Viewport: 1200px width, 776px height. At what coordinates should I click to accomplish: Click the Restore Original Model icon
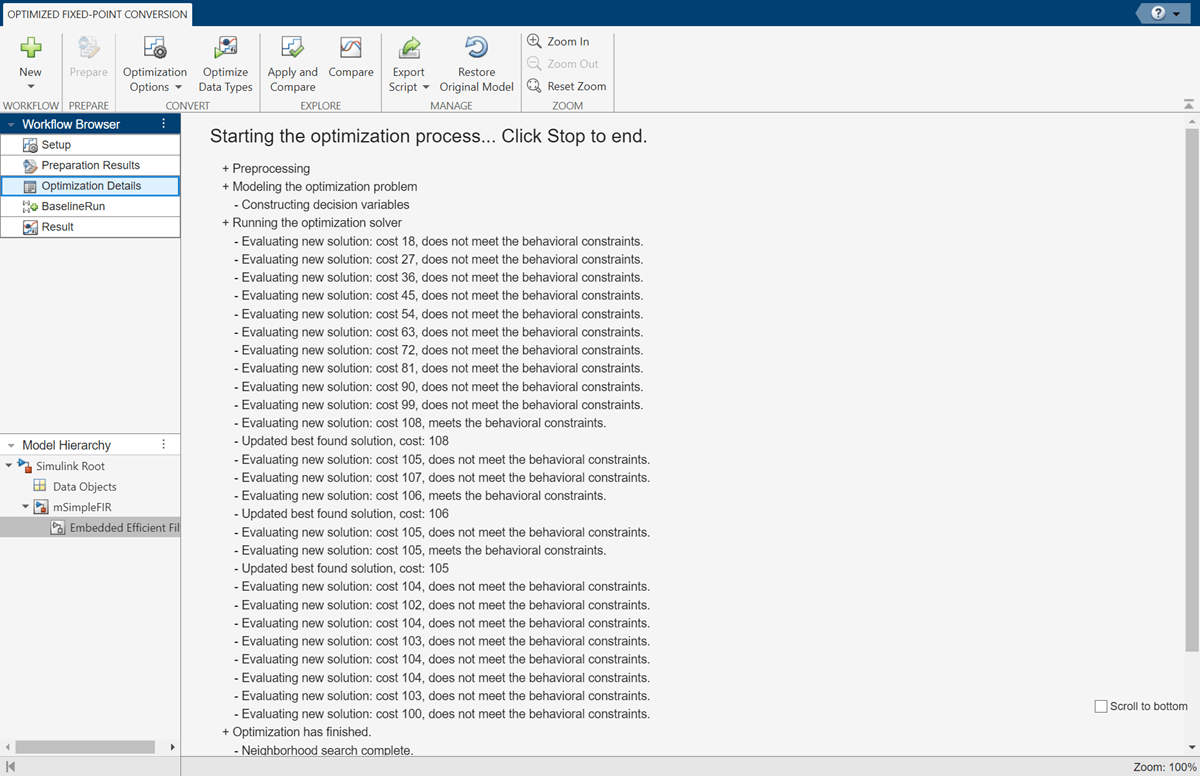click(476, 48)
